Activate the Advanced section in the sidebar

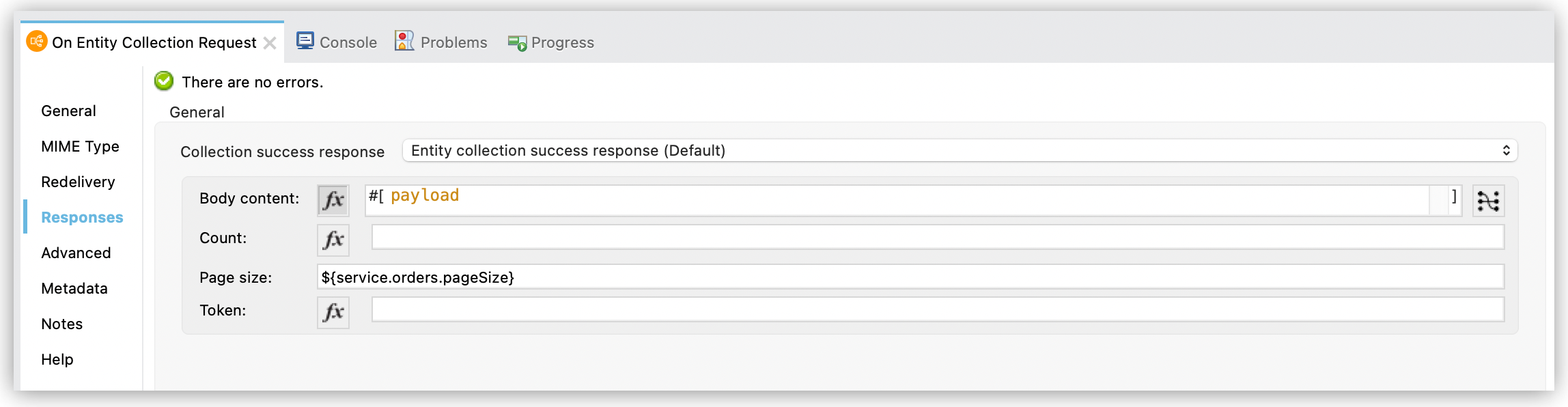click(x=76, y=253)
